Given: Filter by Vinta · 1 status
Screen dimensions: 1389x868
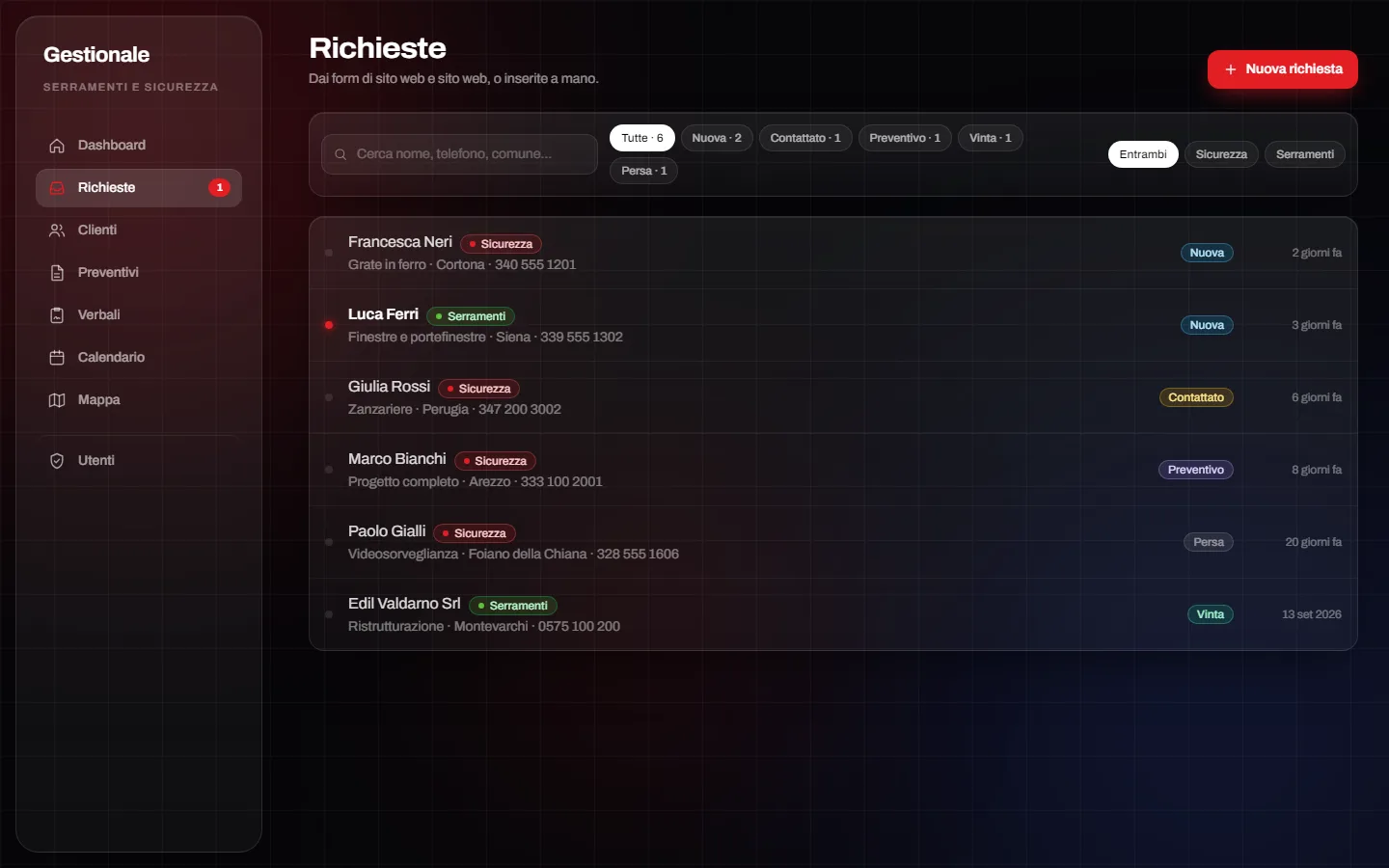Looking at the screenshot, I should (991, 138).
